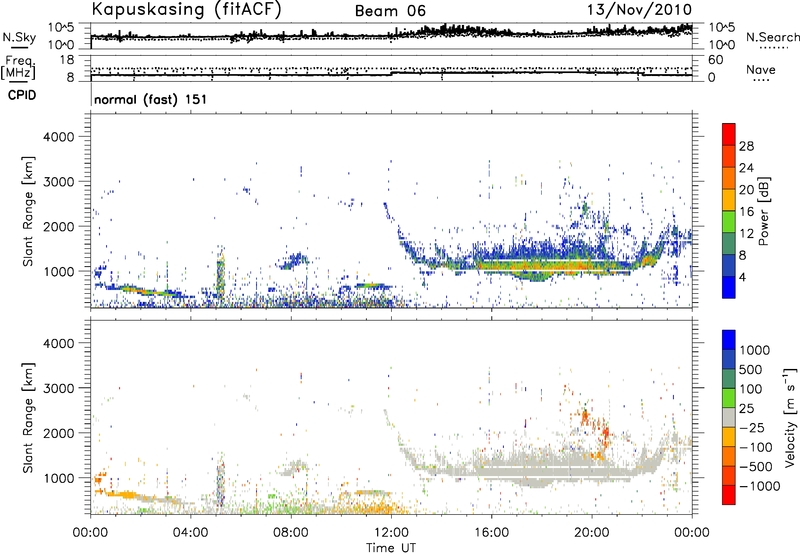Select the '3000' tick on Velocity panel axis
Viewport: 800px width, 554px height.
59,388
